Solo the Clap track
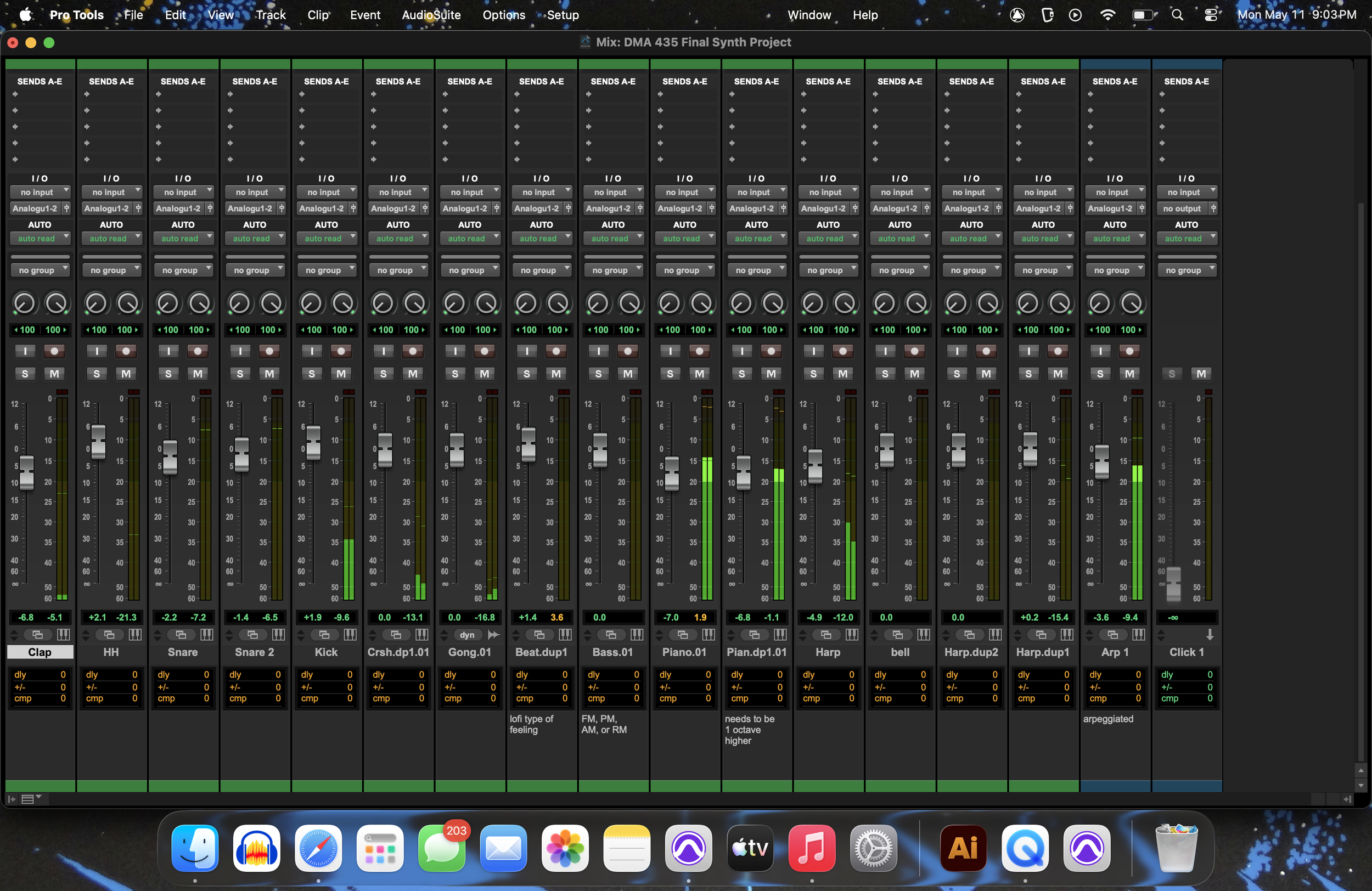The width and height of the screenshot is (1372, 891). coord(25,374)
